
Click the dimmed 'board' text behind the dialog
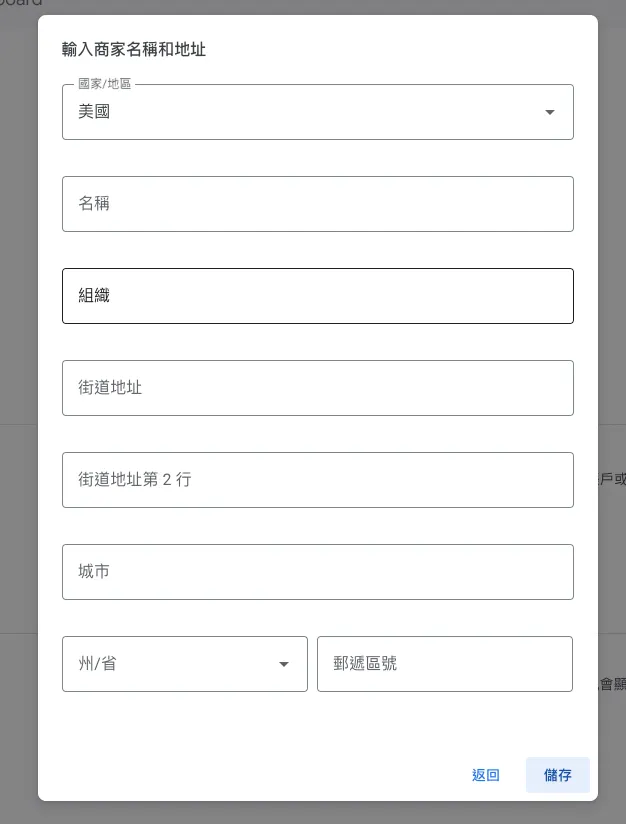click(x=20, y=4)
